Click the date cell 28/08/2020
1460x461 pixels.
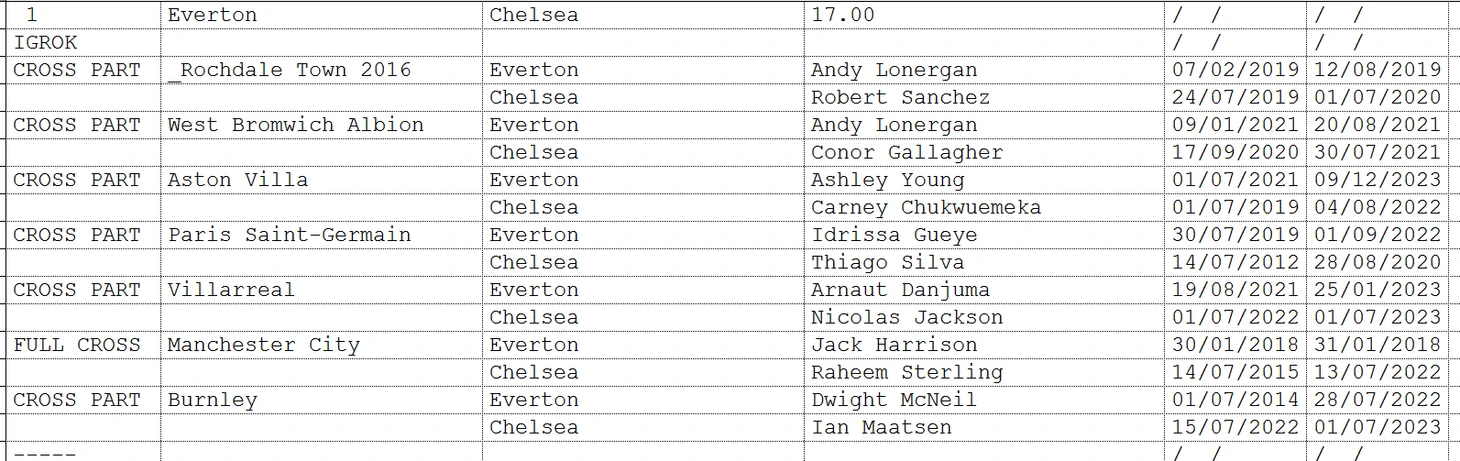coord(1377,263)
